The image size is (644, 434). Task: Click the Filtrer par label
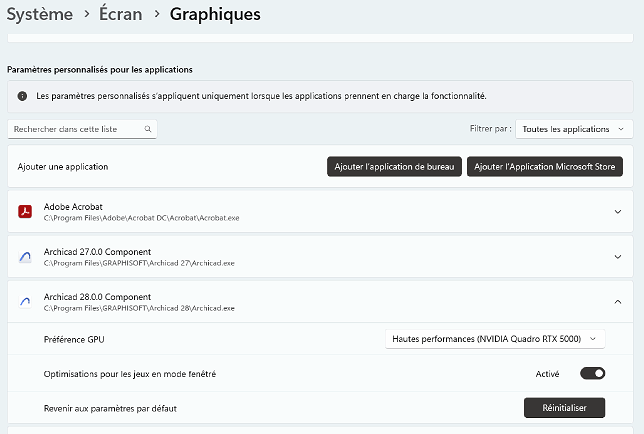[x=490, y=129]
